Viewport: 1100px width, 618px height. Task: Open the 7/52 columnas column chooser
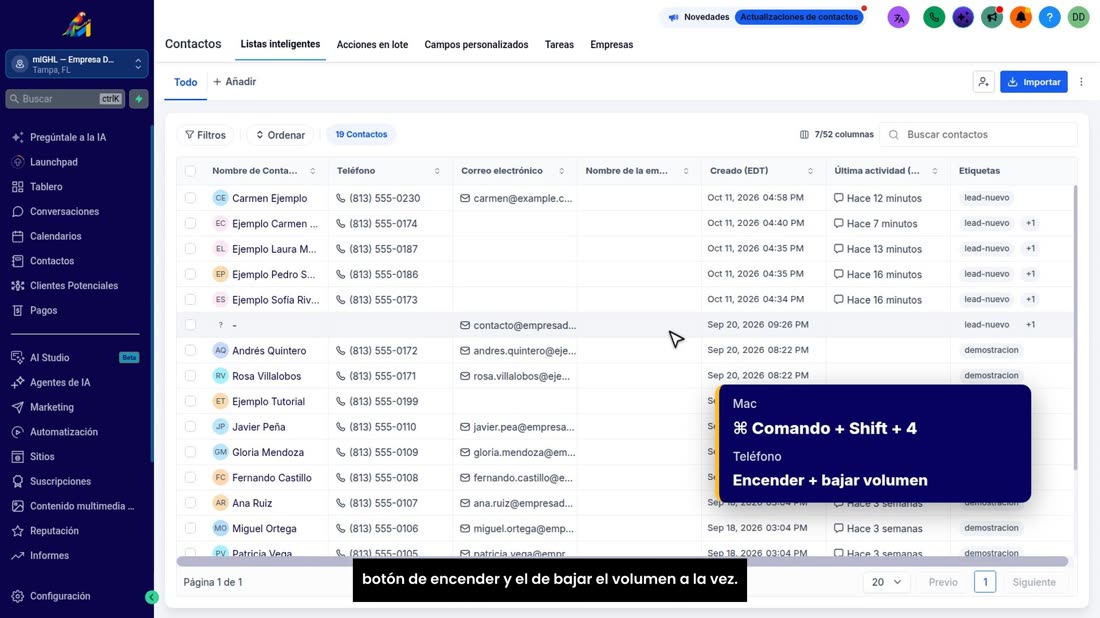836,135
